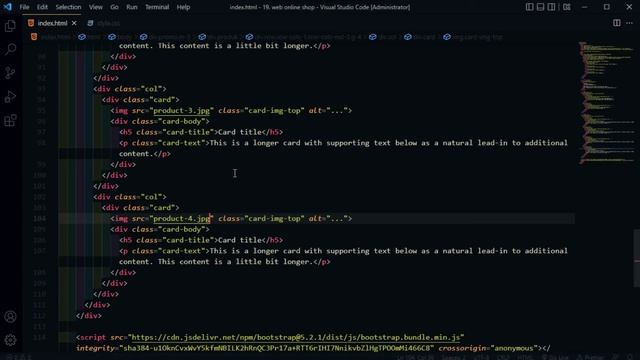This screenshot has width=640, height=360.
Task: Switch to the style.css editor tab
Action: coord(104,23)
